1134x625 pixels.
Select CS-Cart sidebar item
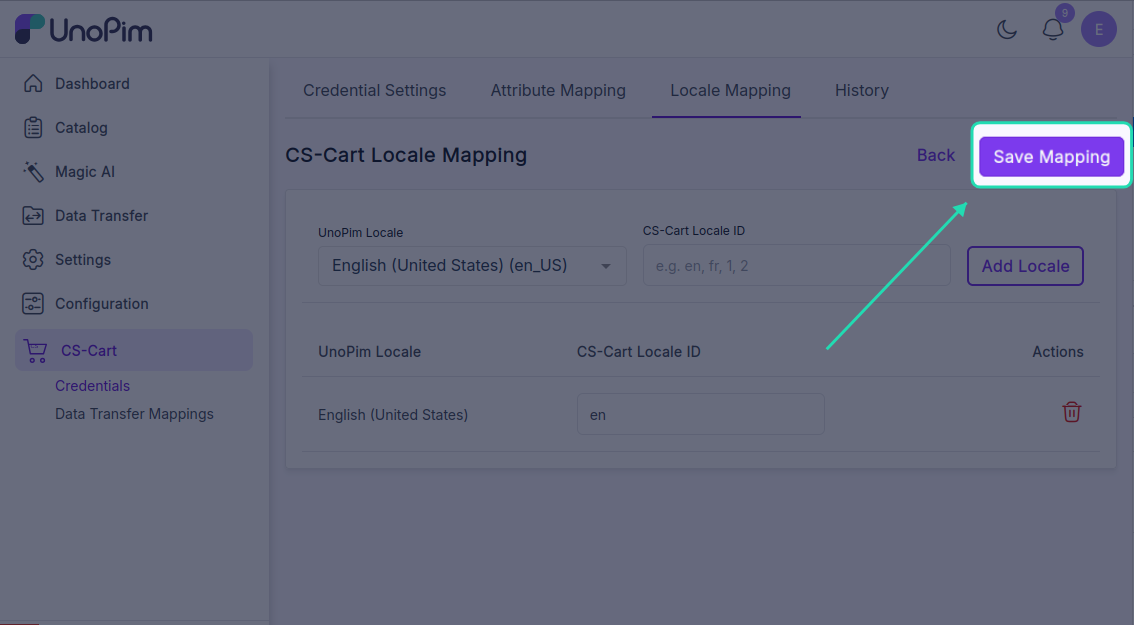pos(135,350)
